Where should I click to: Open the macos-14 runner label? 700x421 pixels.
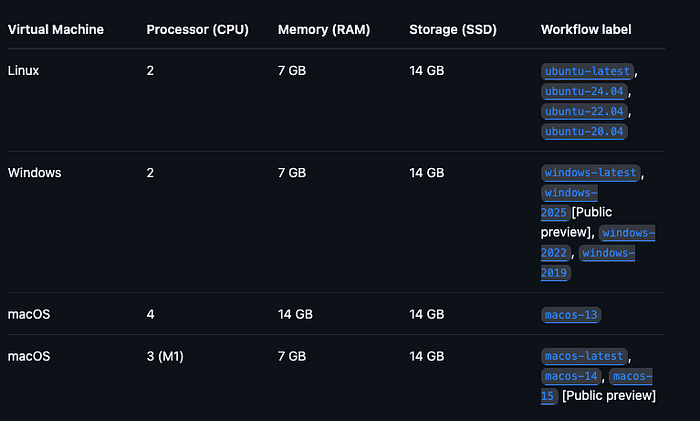(571, 376)
